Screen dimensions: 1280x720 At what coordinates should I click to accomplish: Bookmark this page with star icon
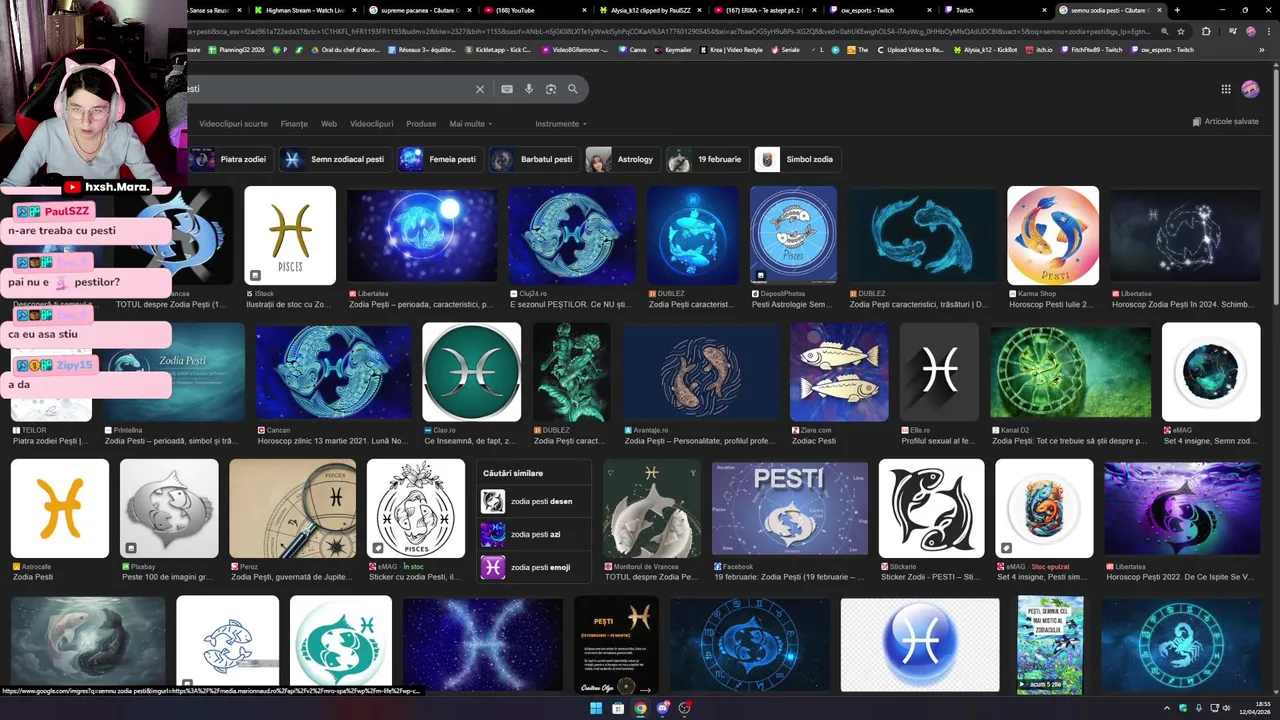1181,31
